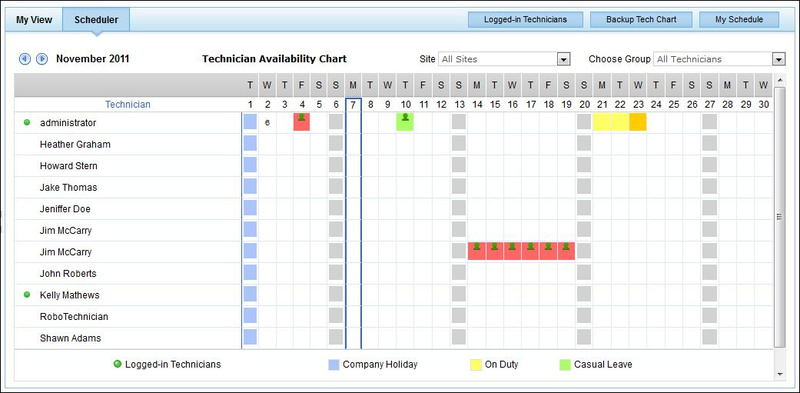This screenshot has width=800, height=393.
Task: Select Jim McCarry's leave cell on day 18
Action: [548, 251]
